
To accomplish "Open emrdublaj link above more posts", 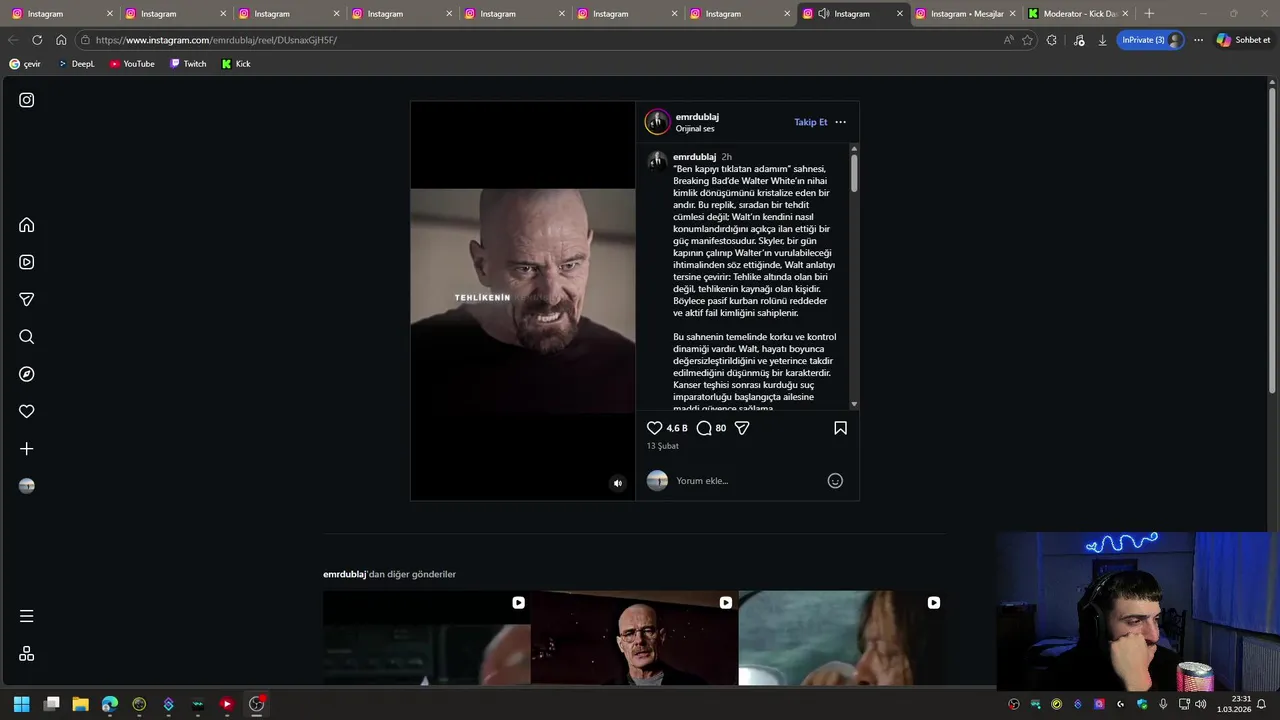I will [x=345, y=574].
